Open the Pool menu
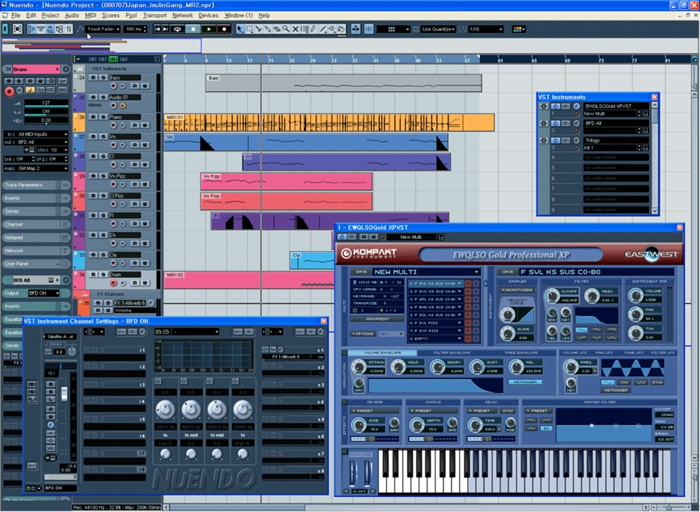The image size is (700, 512). [x=131, y=15]
